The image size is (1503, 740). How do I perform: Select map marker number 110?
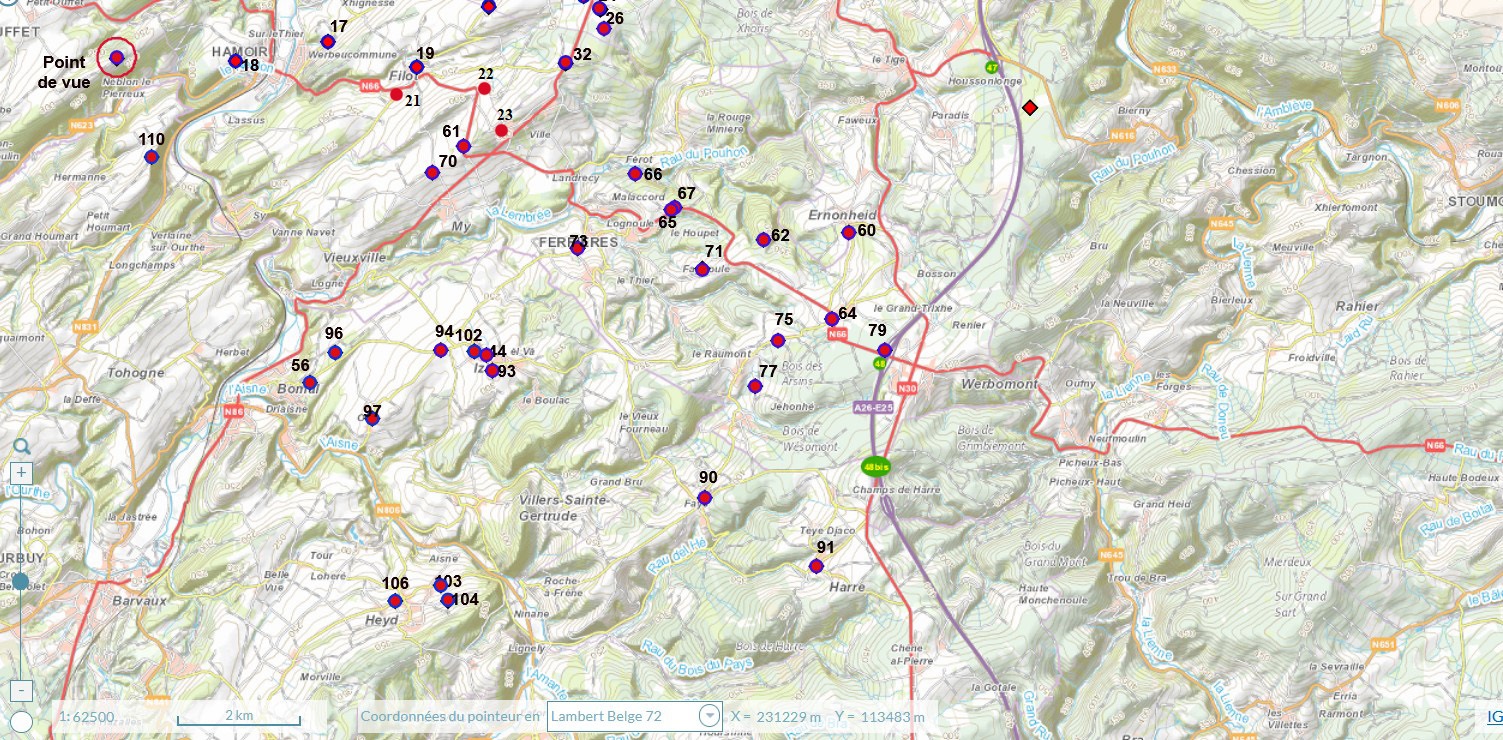click(x=151, y=157)
